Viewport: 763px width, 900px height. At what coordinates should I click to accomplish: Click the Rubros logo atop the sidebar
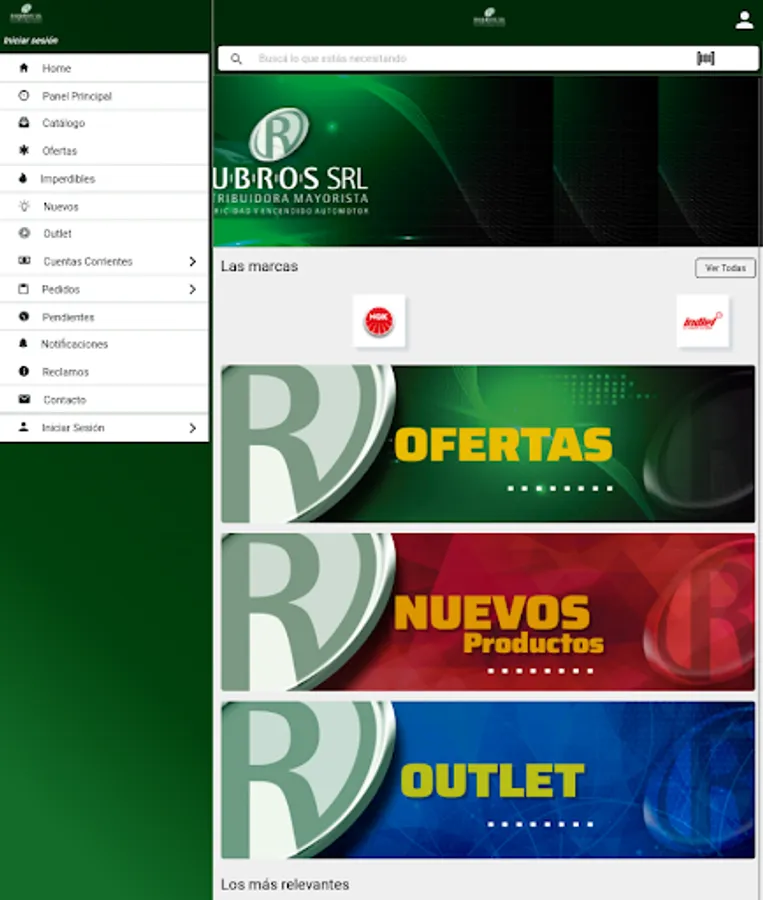(x=26, y=13)
